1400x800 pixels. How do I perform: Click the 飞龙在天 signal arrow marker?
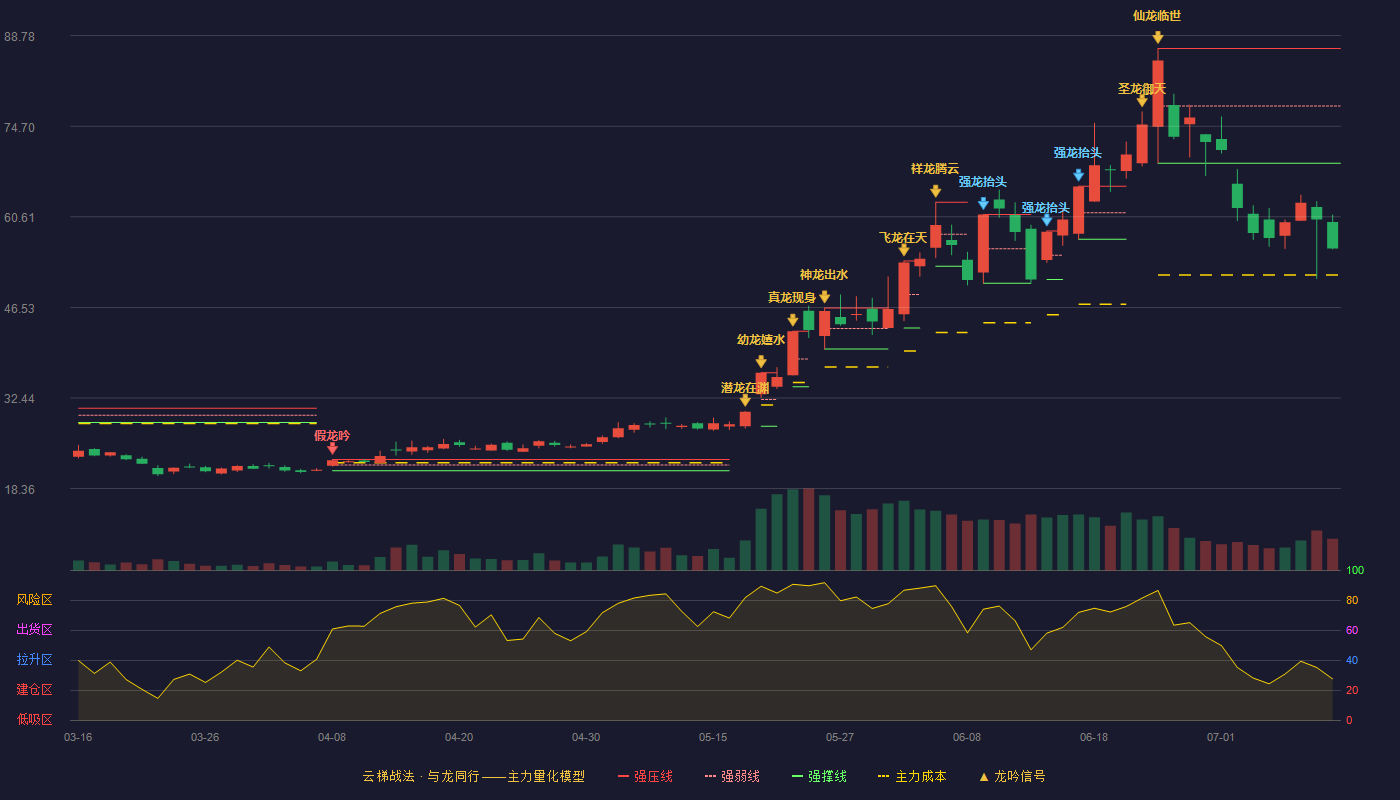(x=903, y=250)
